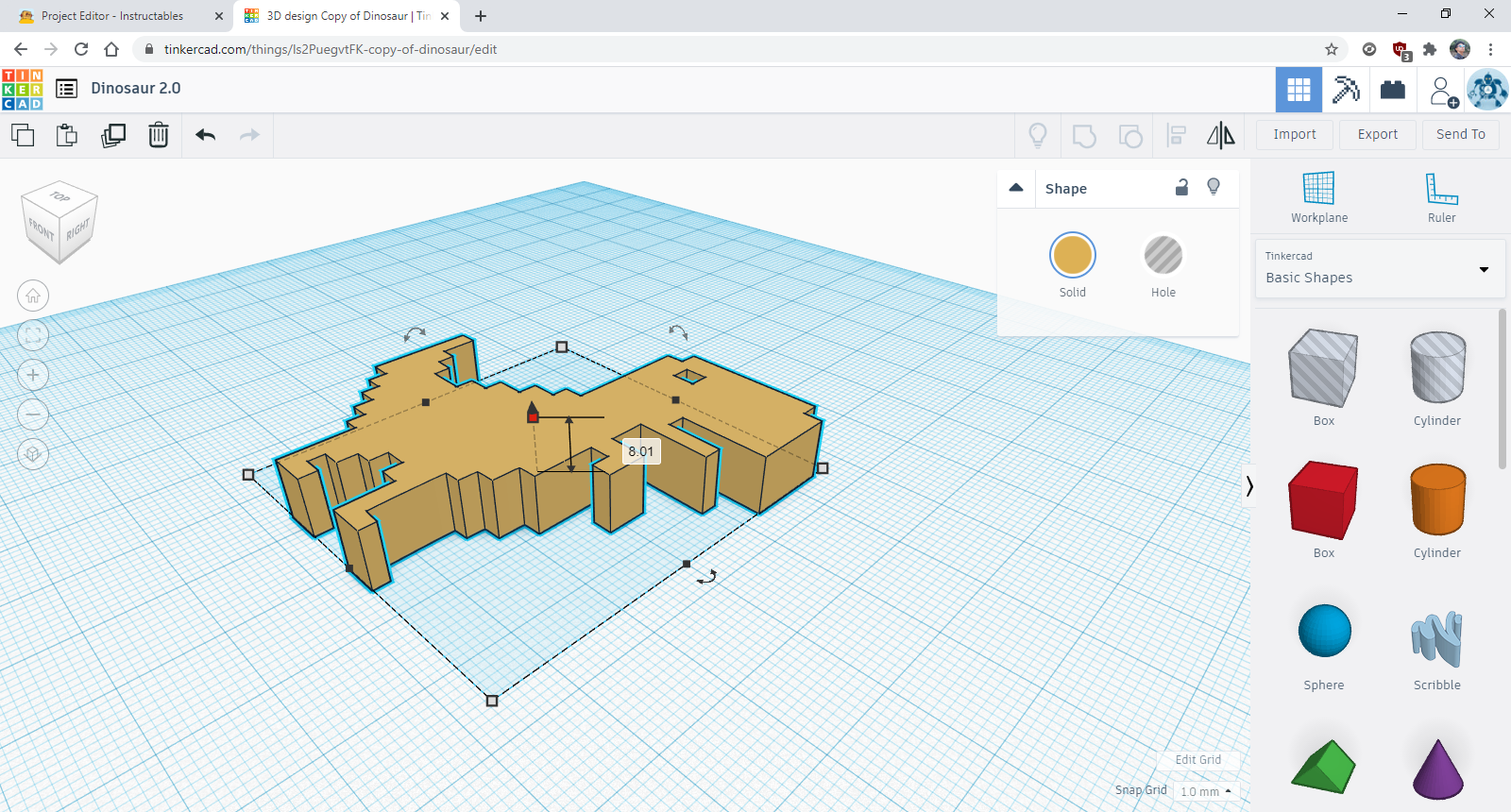Switch to the Project Editor - Instructables tab

point(111,16)
